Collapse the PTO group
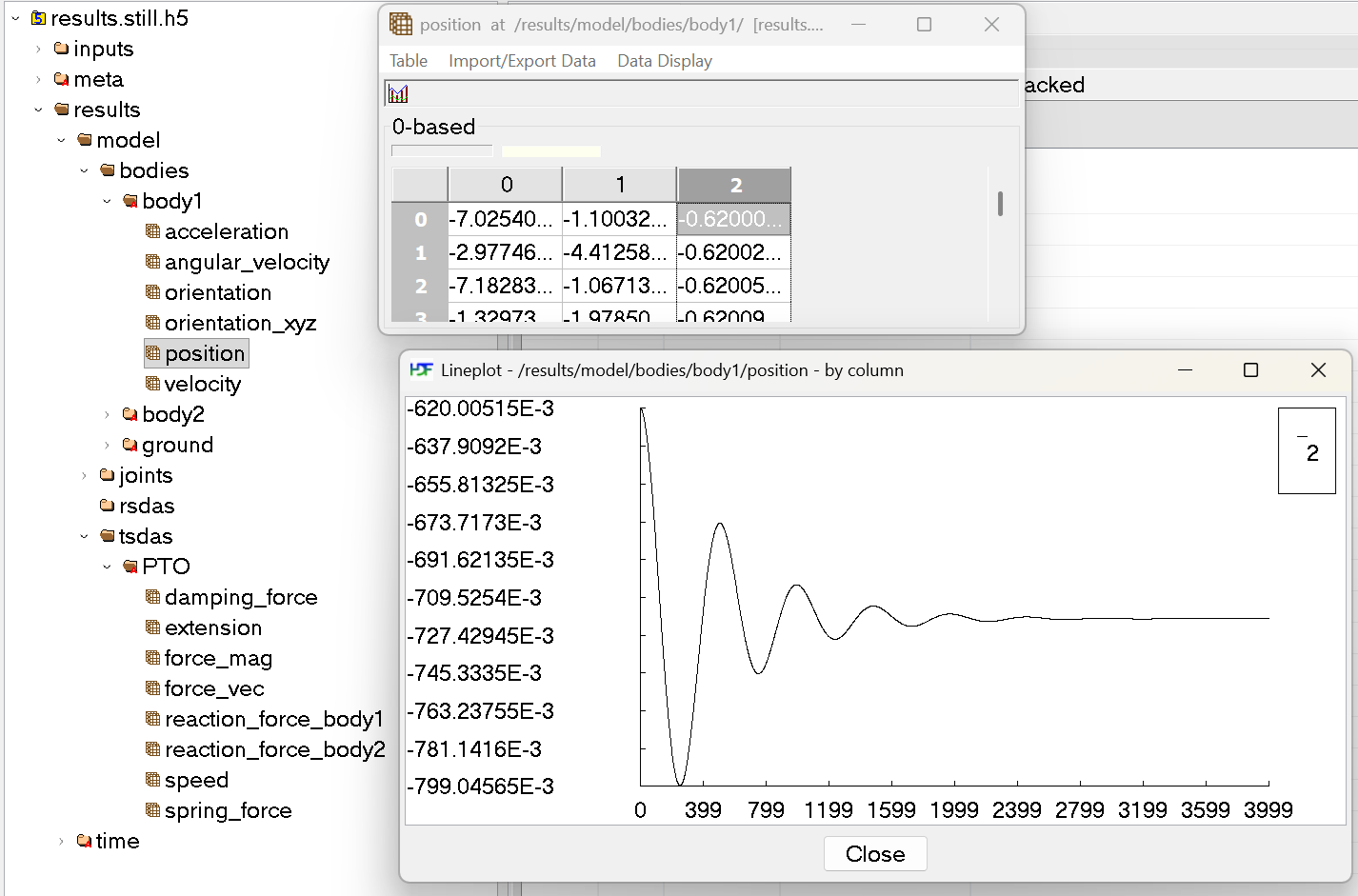This screenshot has width=1358, height=896. click(x=107, y=567)
